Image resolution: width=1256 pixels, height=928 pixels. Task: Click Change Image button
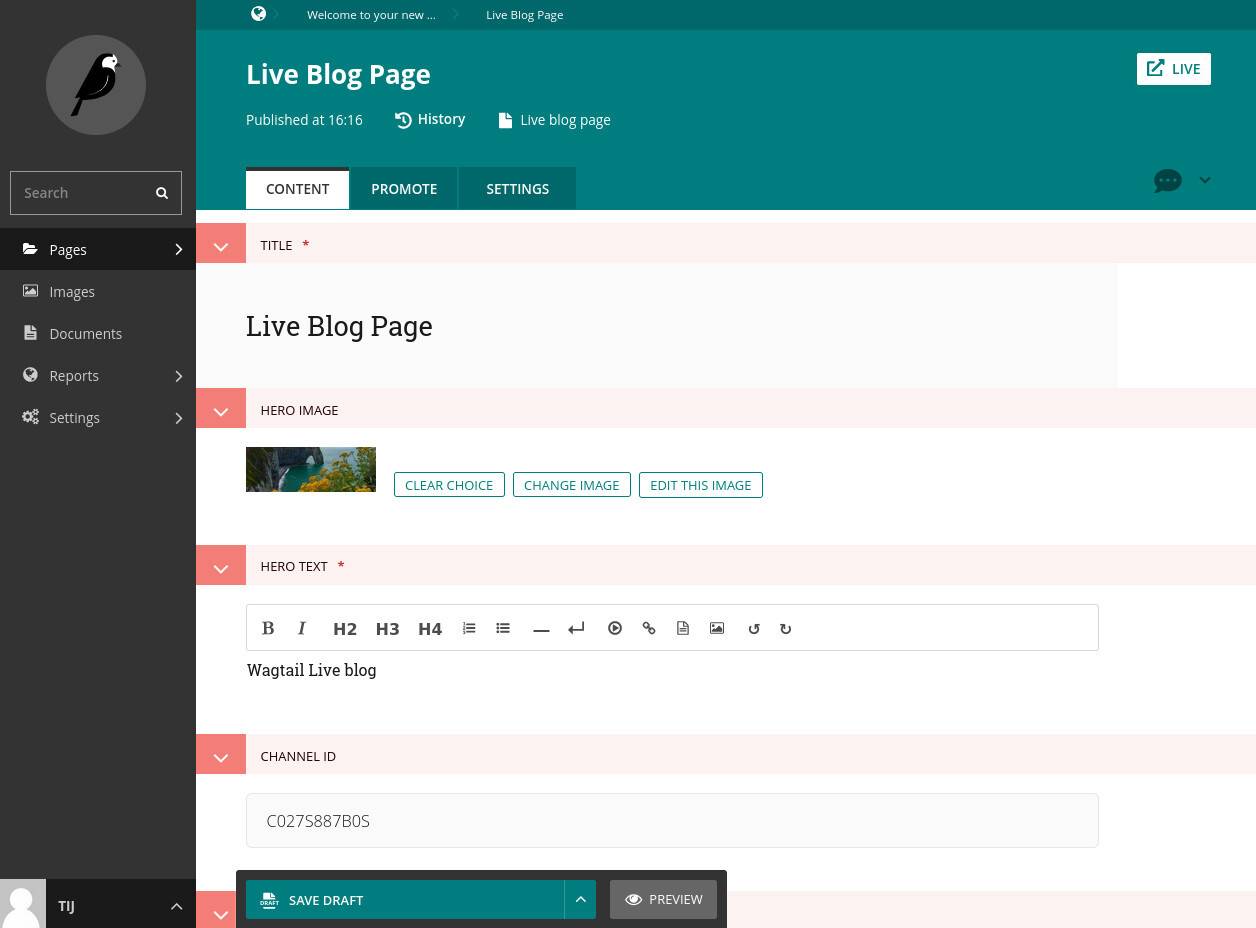pos(572,485)
